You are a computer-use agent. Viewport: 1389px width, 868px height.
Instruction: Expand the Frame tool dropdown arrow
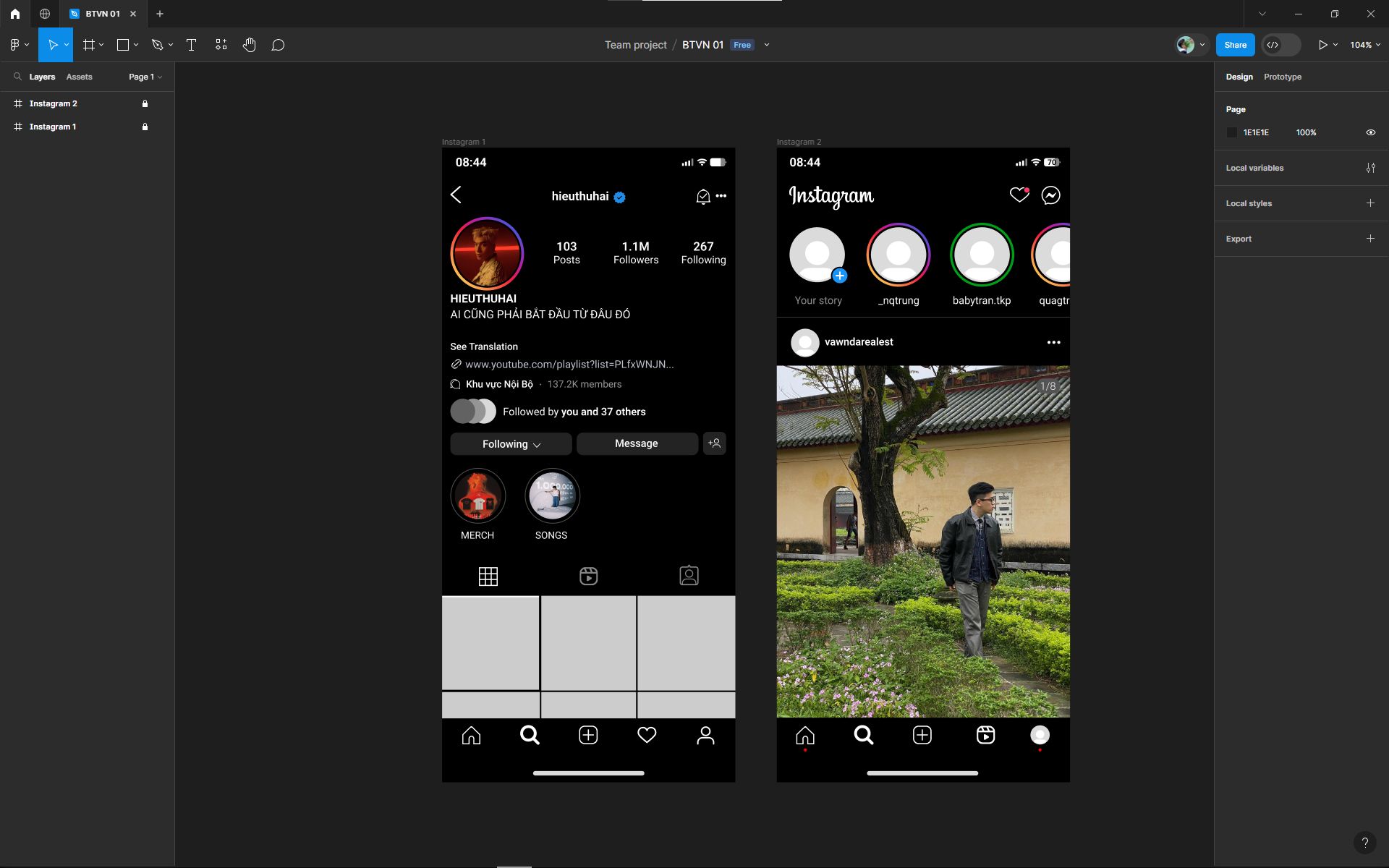[101, 45]
